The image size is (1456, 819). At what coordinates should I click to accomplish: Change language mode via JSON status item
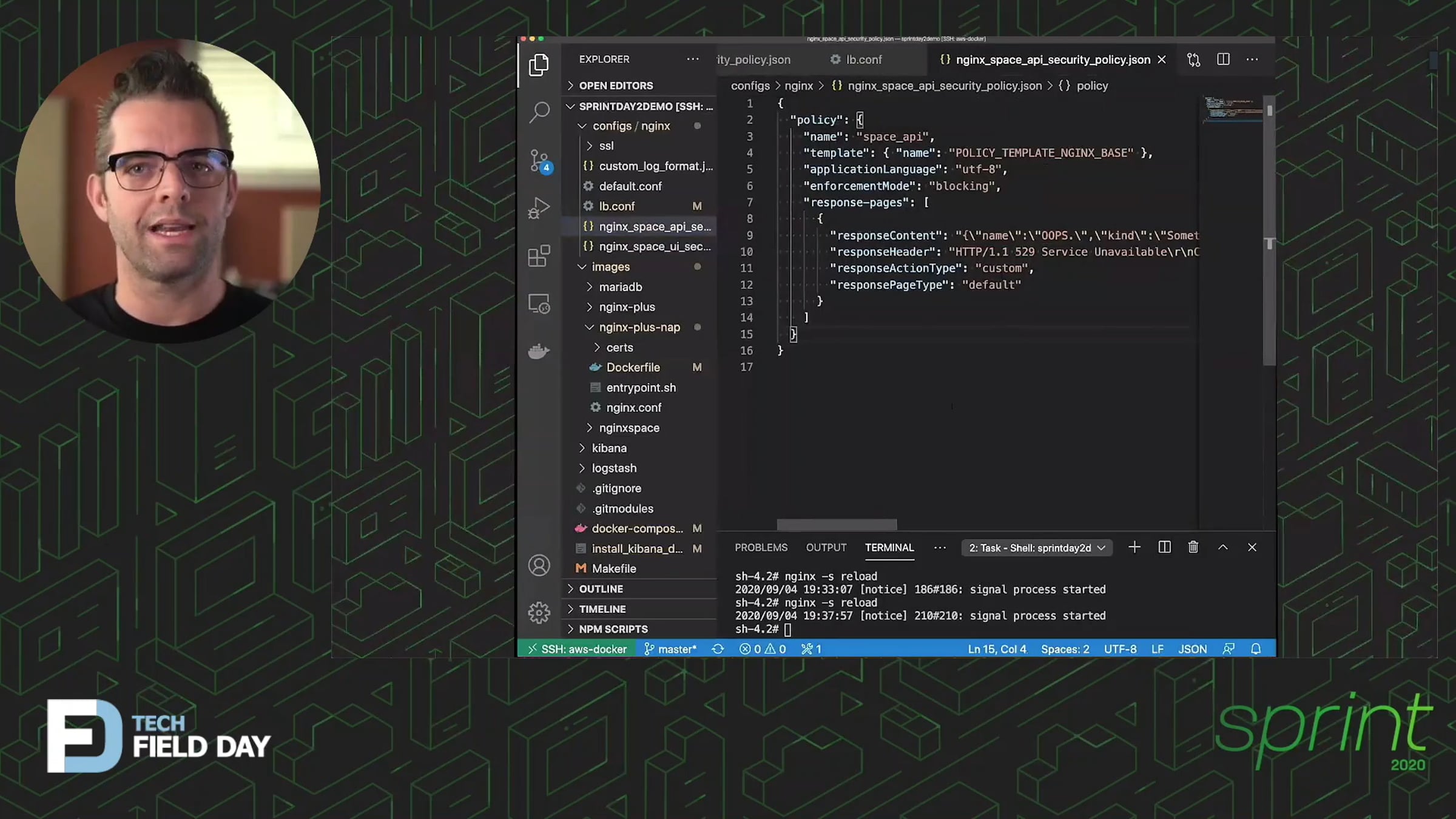1192,649
